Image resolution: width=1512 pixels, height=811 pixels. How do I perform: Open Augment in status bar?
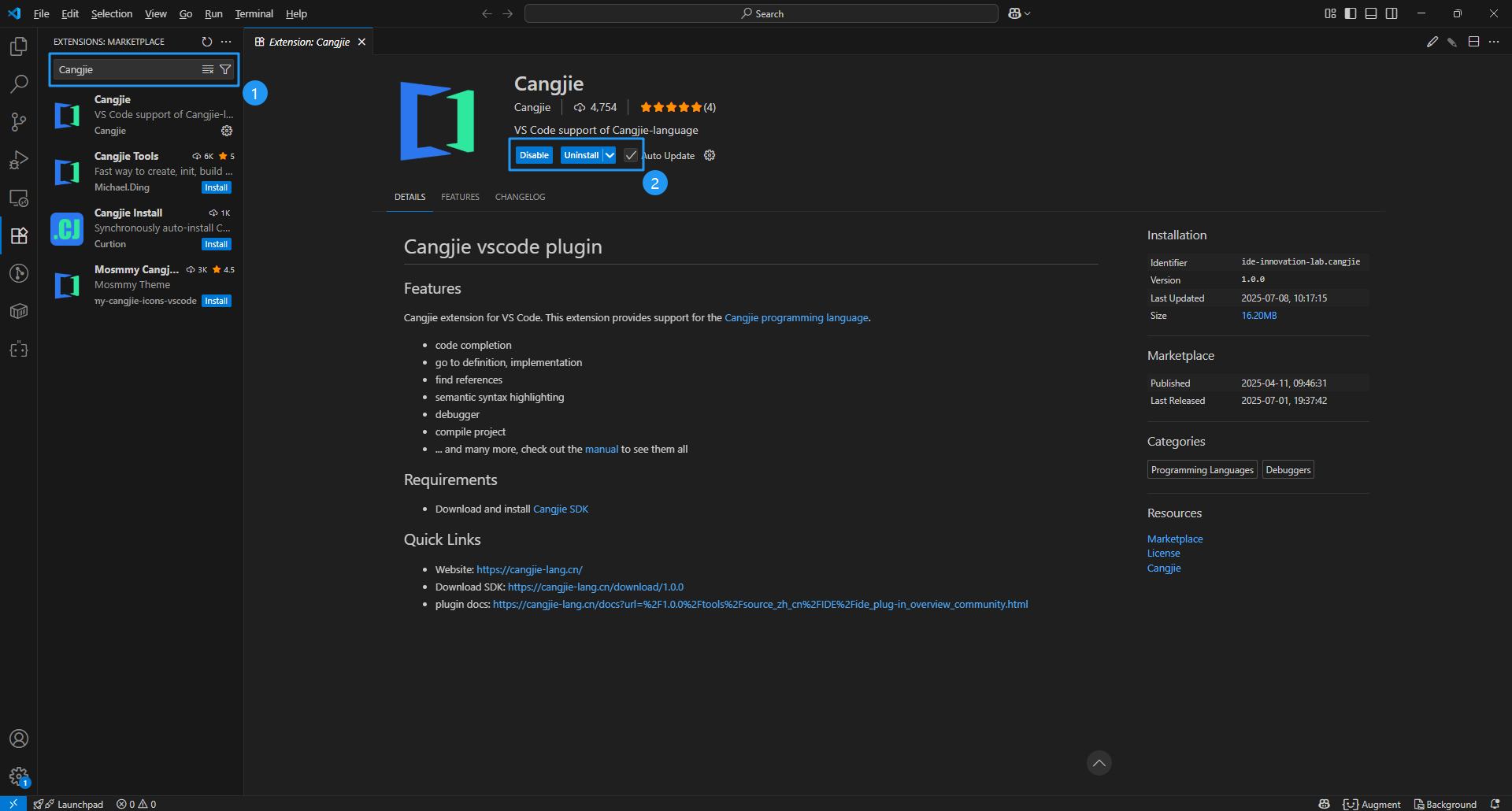(1372, 804)
